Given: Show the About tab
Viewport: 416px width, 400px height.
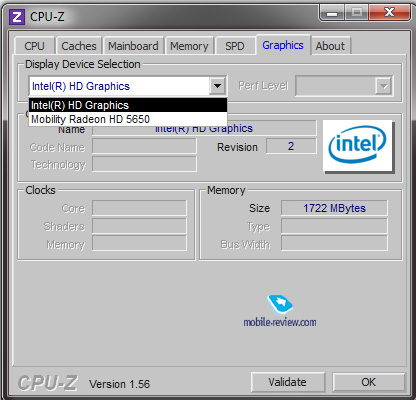Looking at the screenshot, I should [330, 46].
